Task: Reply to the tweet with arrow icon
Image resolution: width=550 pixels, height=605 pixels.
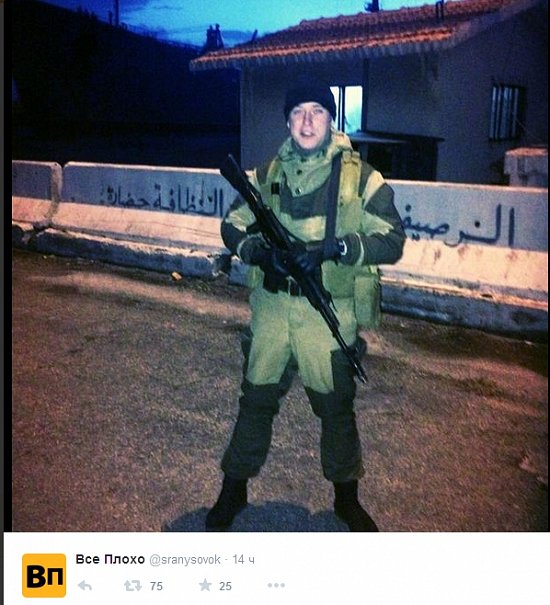Action: [85, 586]
